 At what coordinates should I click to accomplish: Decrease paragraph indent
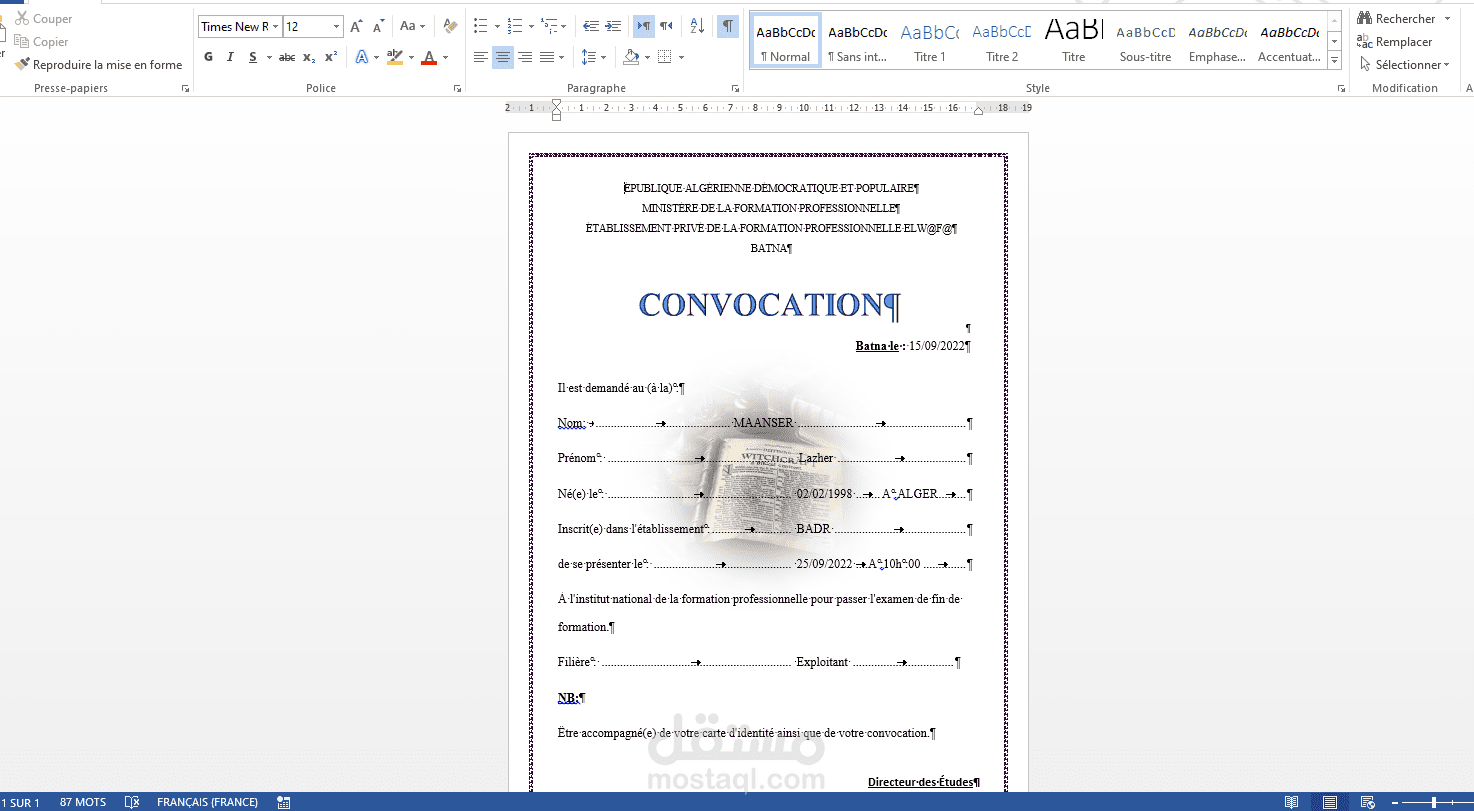click(x=590, y=27)
